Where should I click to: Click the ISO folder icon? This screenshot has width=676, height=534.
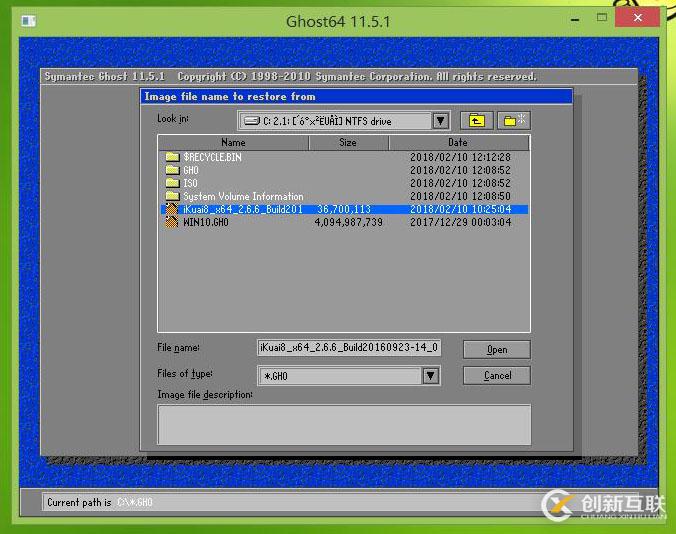click(172, 183)
